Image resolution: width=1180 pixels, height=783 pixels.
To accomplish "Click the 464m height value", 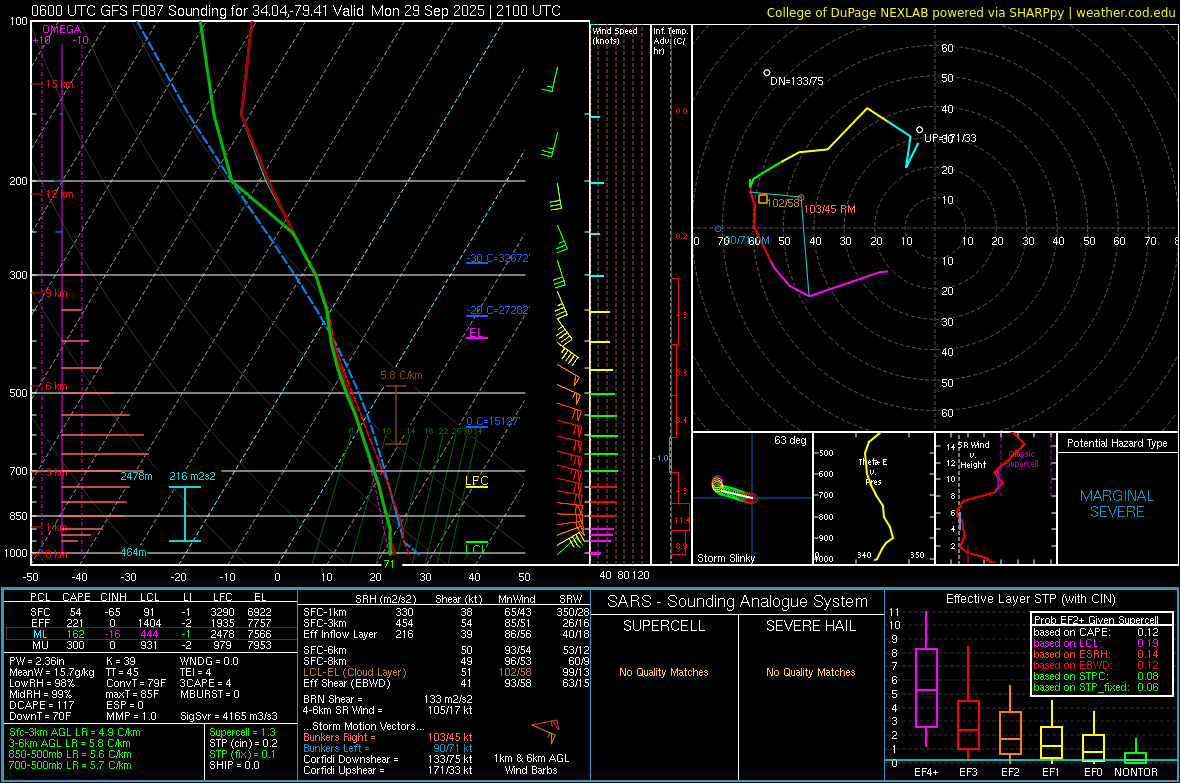I will (x=134, y=553).
